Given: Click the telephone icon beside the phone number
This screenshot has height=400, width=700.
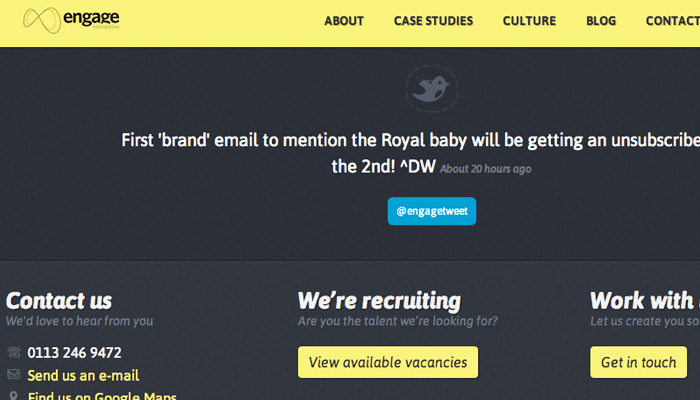Looking at the screenshot, I should [x=14, y=352].
